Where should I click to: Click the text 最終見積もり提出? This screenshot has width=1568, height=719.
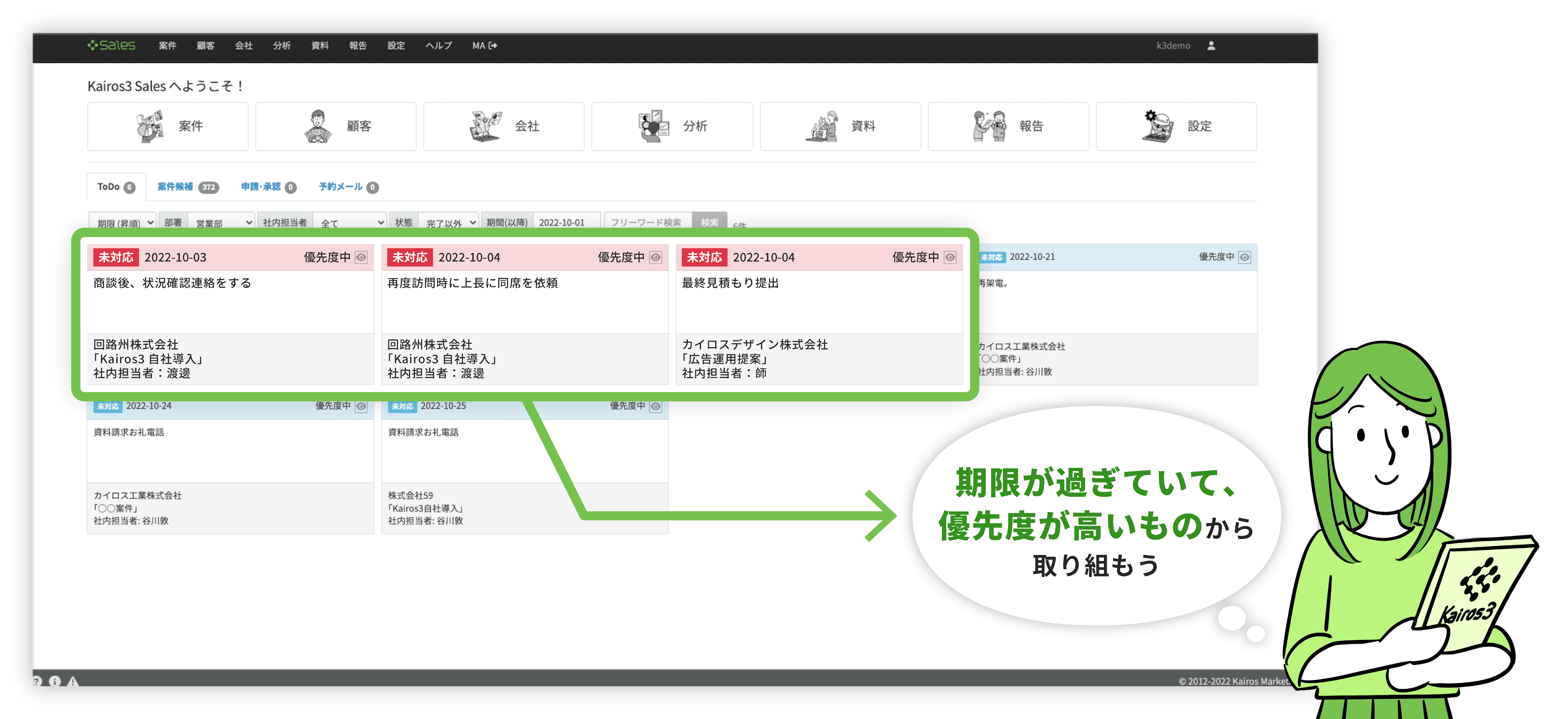731,283
